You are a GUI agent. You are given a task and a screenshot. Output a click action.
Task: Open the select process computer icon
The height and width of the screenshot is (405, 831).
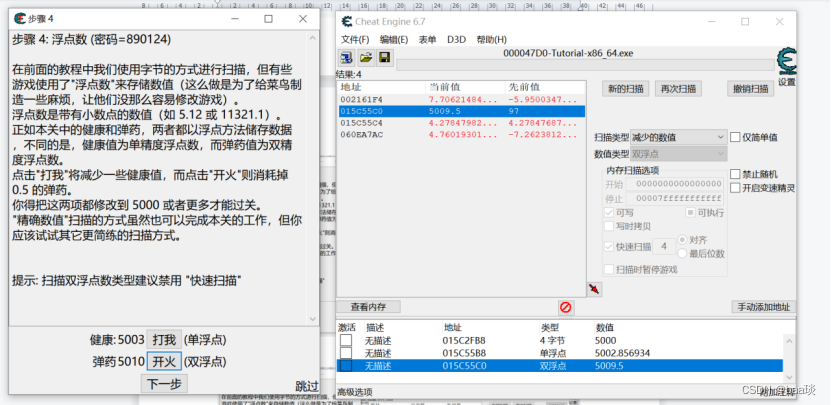tap(347, 58)
